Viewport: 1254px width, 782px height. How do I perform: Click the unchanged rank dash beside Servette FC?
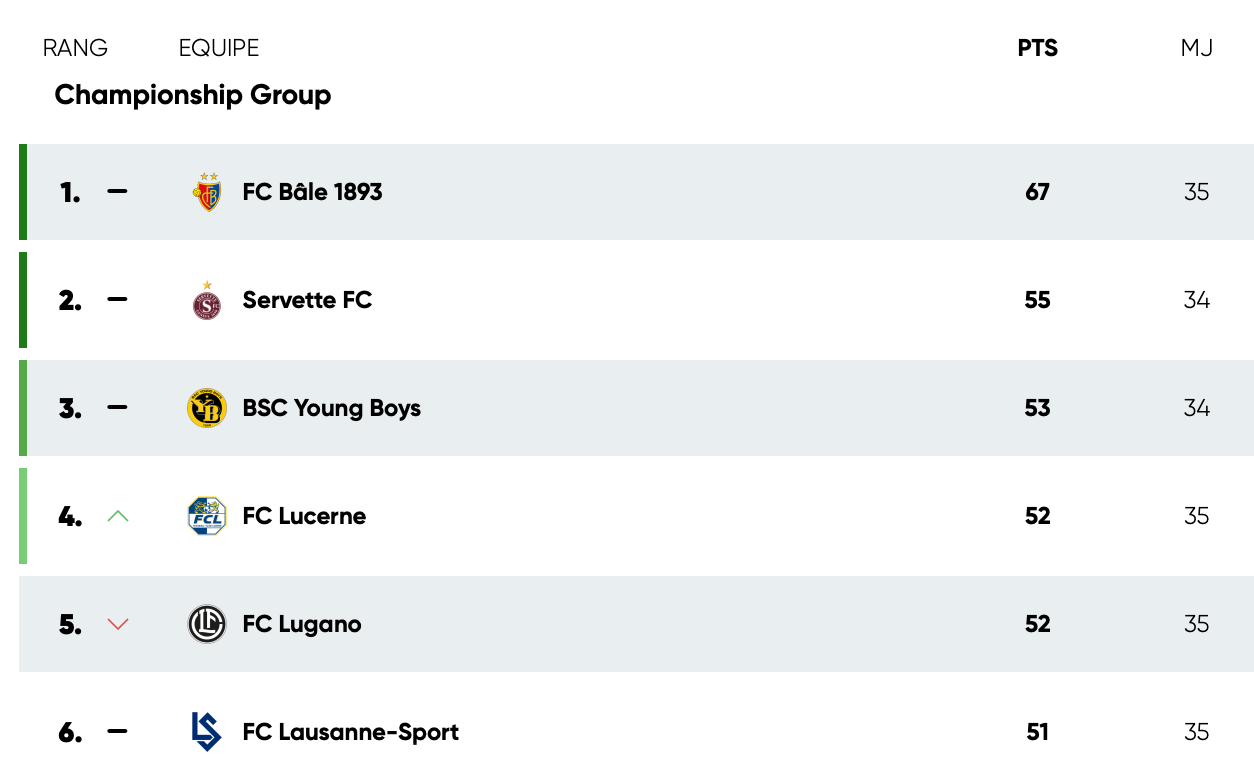(x=118, y=300)
